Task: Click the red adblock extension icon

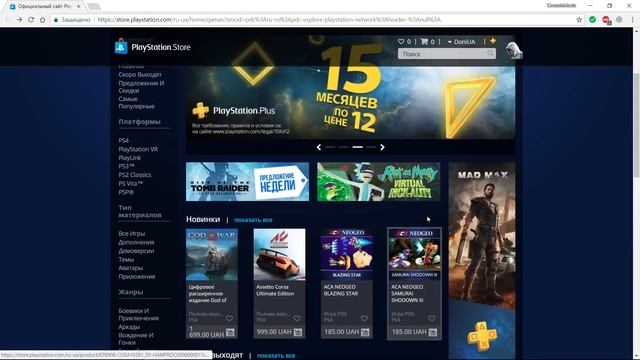Action: click(x=606, y=20)
